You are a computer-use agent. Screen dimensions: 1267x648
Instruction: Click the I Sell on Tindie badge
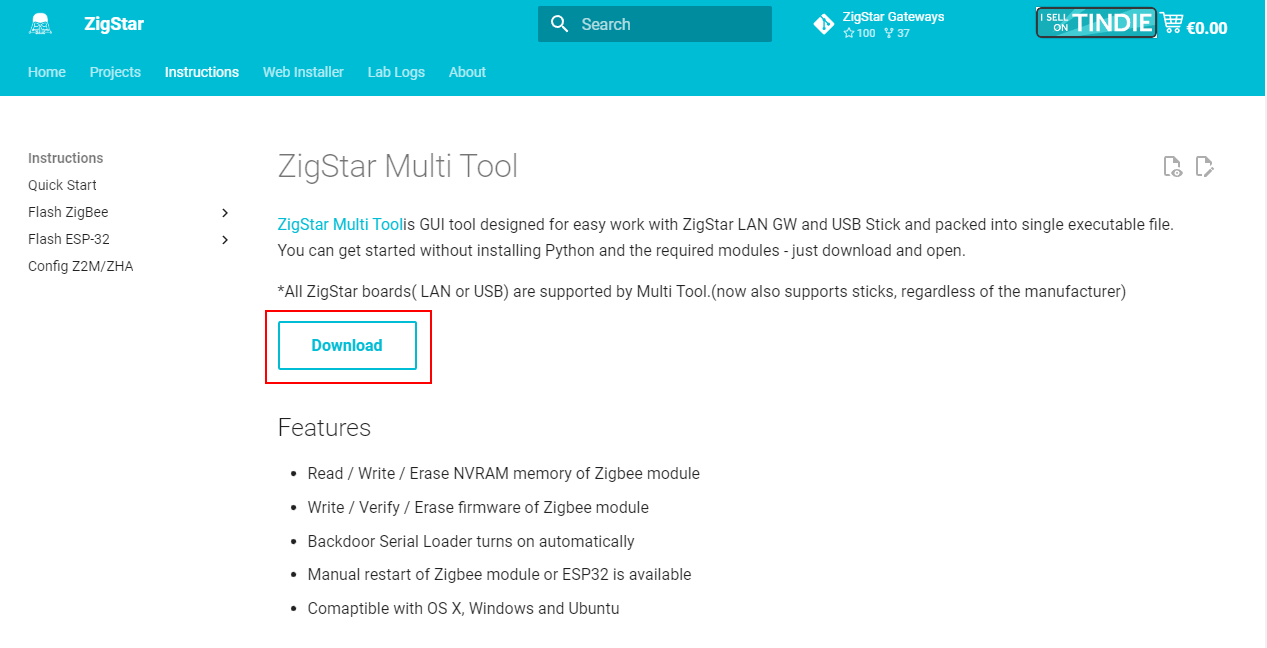(1096, 23)
